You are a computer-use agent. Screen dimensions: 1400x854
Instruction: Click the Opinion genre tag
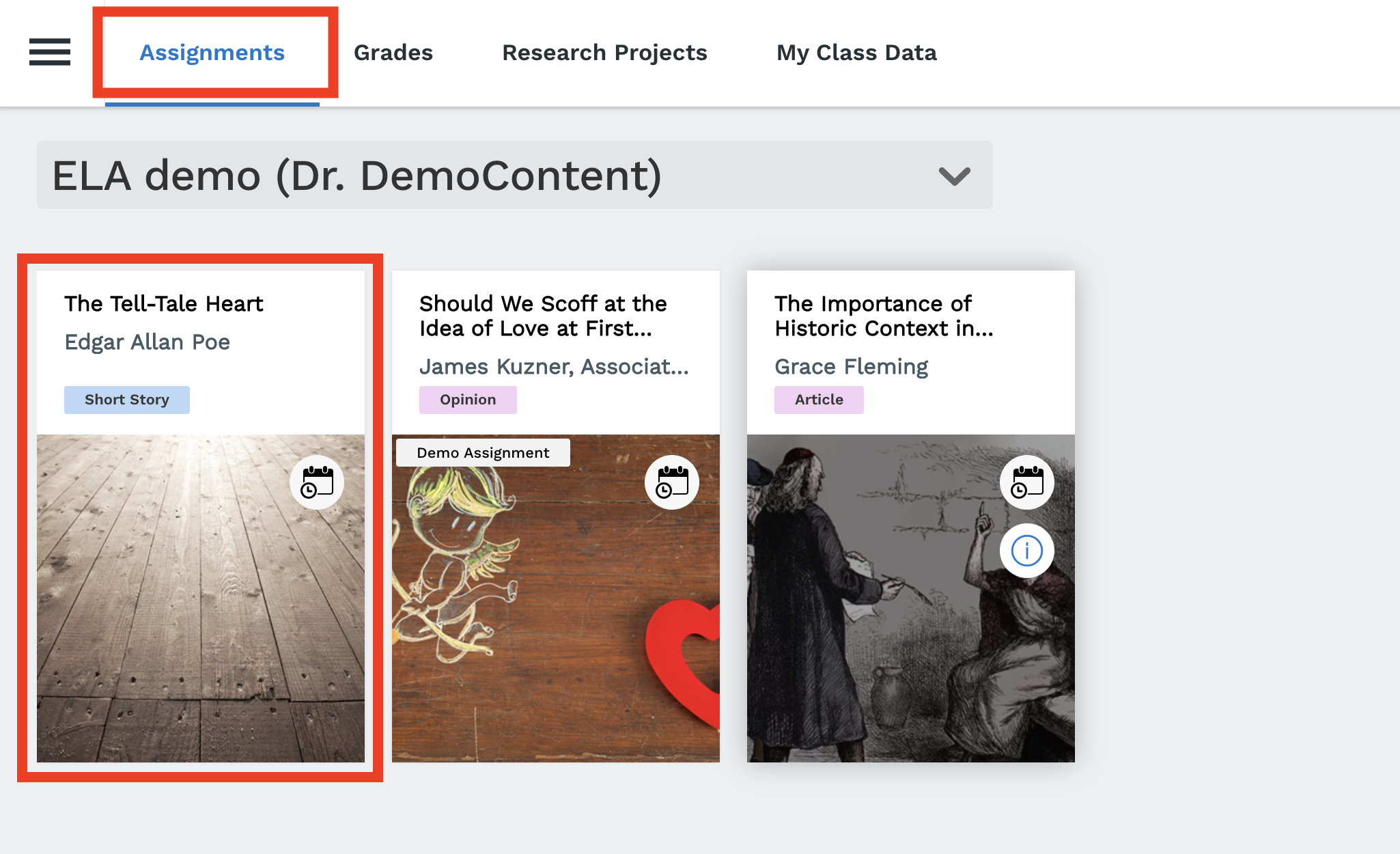point(468,400)
